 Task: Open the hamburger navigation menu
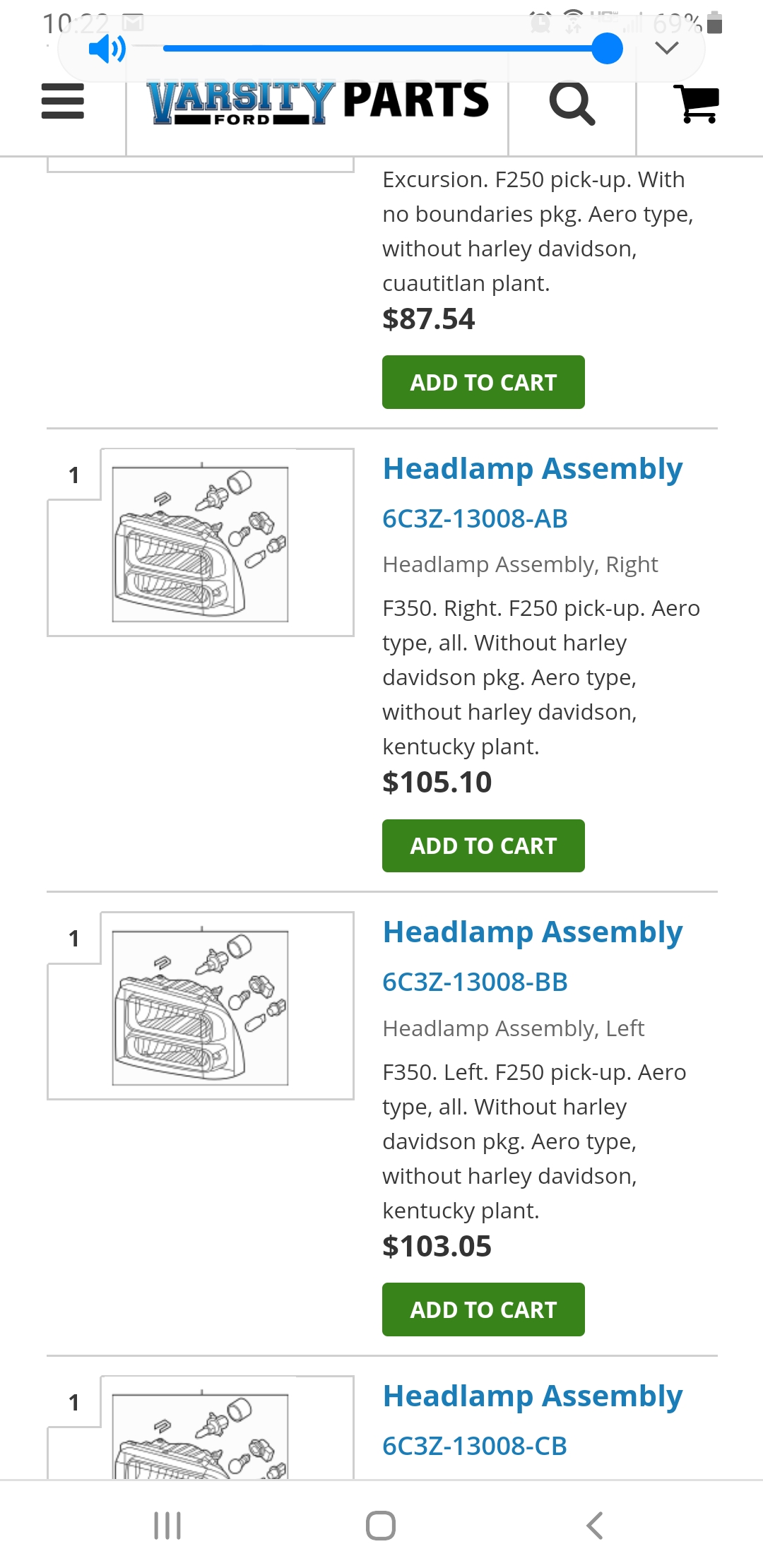63,102
